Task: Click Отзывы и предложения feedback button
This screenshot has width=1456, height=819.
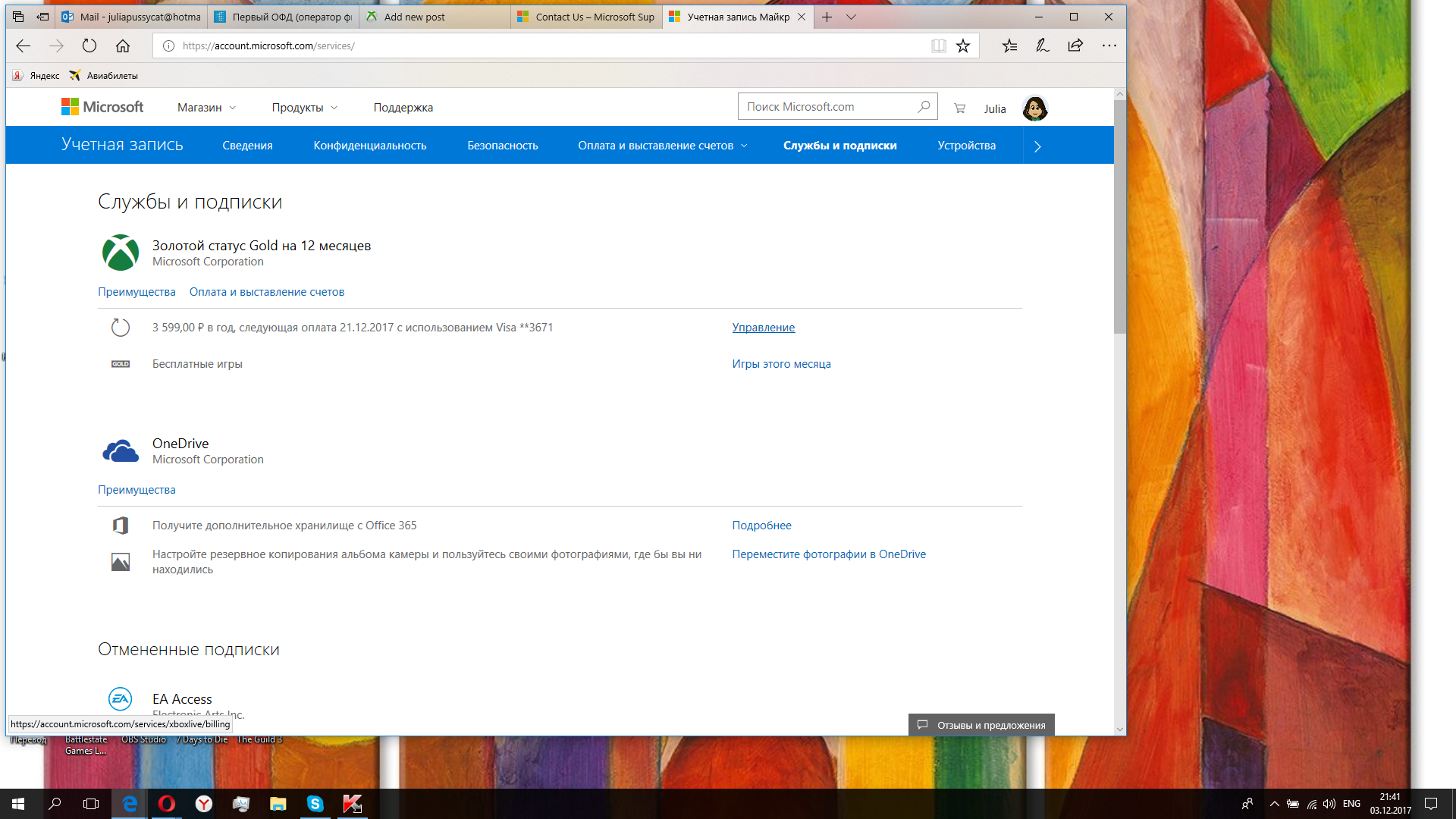Action: [x=981, y=725]
